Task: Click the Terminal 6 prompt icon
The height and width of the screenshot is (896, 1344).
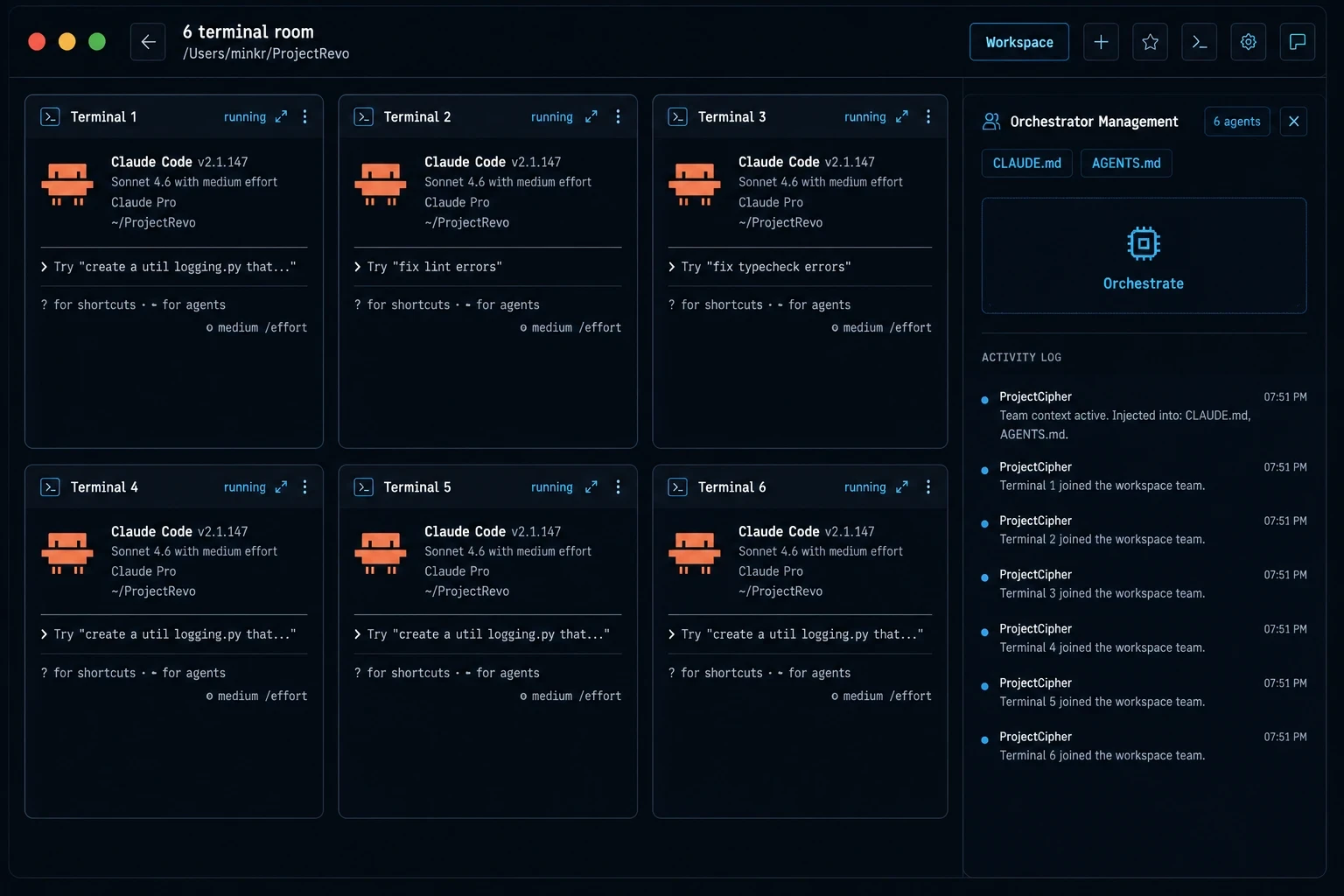Action: (x=677, y=486)
